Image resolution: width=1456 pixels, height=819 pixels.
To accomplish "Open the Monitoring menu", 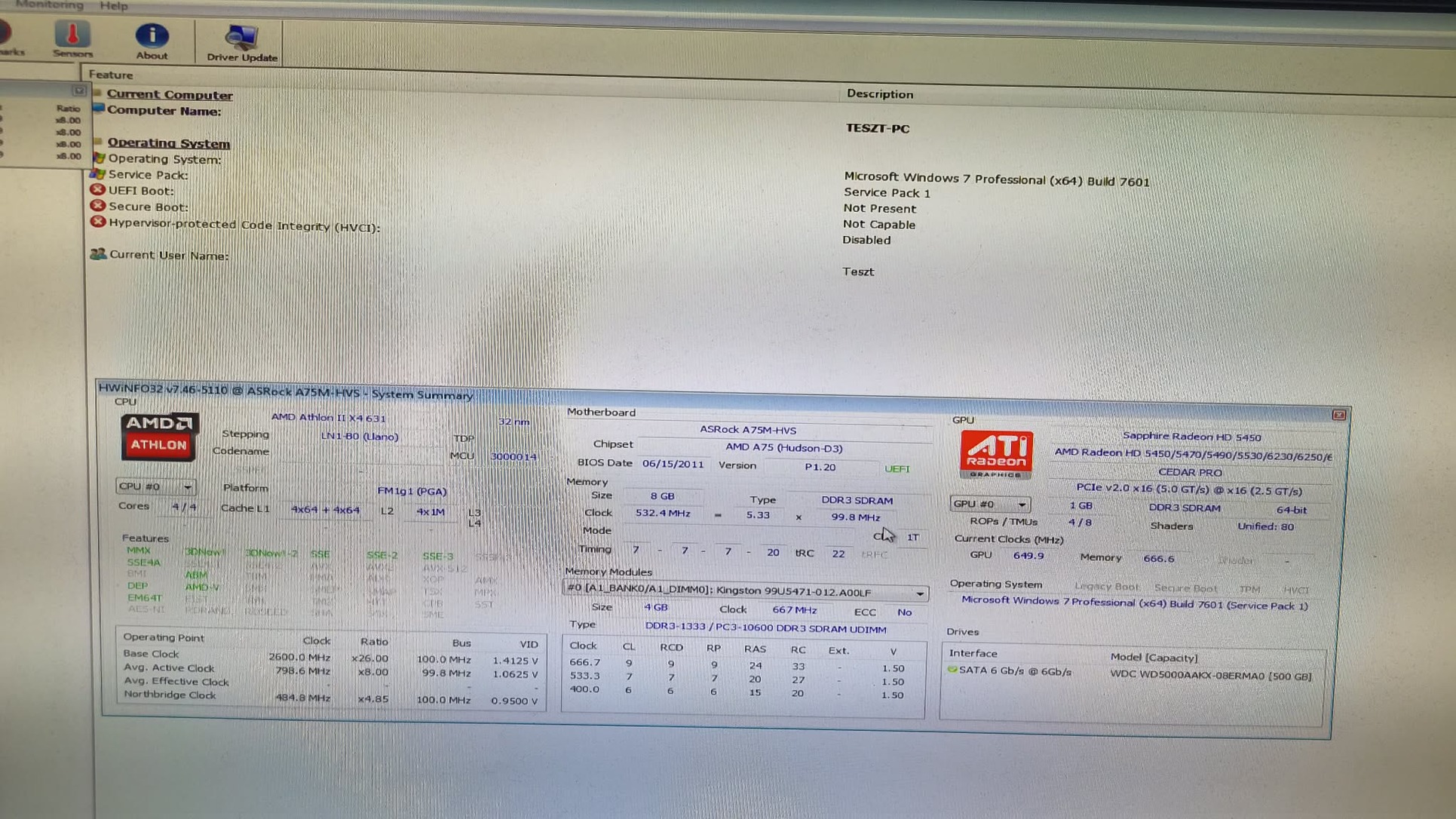I will point(50,5).
